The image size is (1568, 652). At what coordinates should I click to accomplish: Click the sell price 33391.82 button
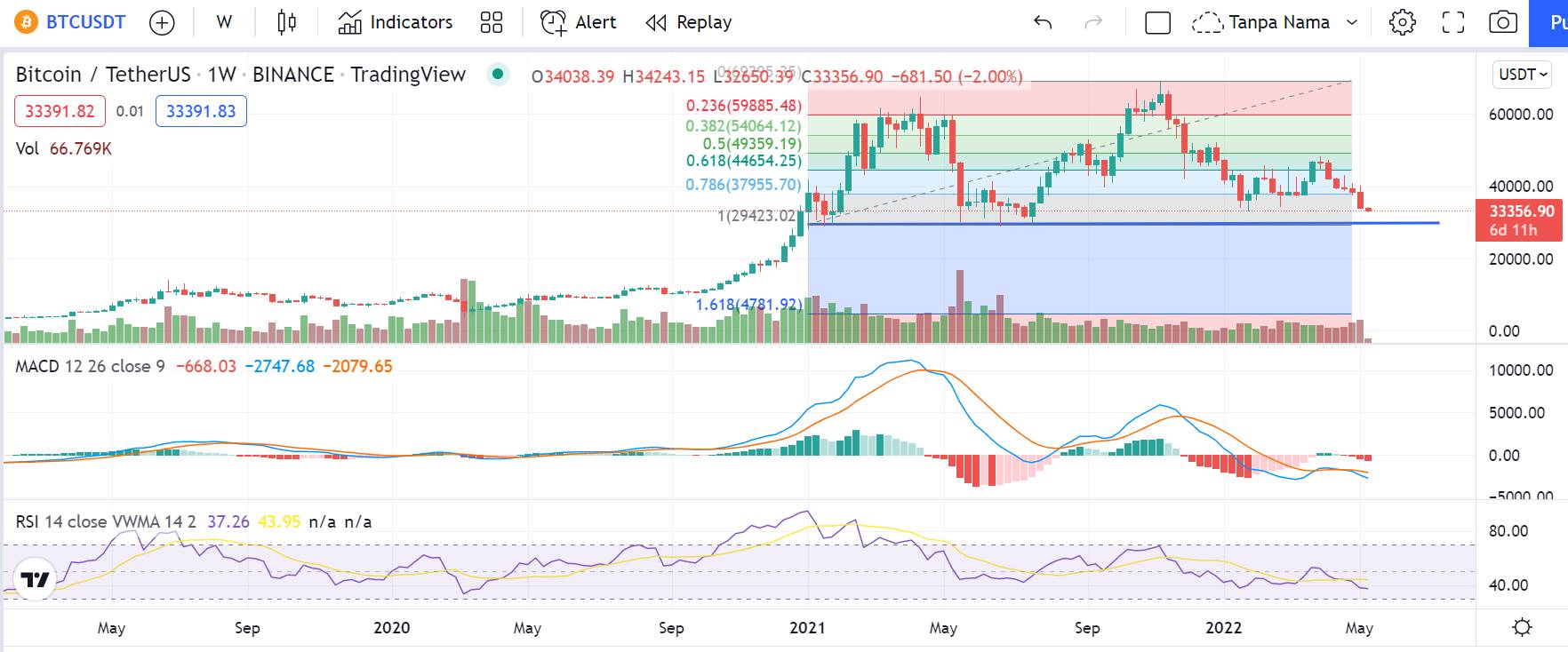(60, 111)
